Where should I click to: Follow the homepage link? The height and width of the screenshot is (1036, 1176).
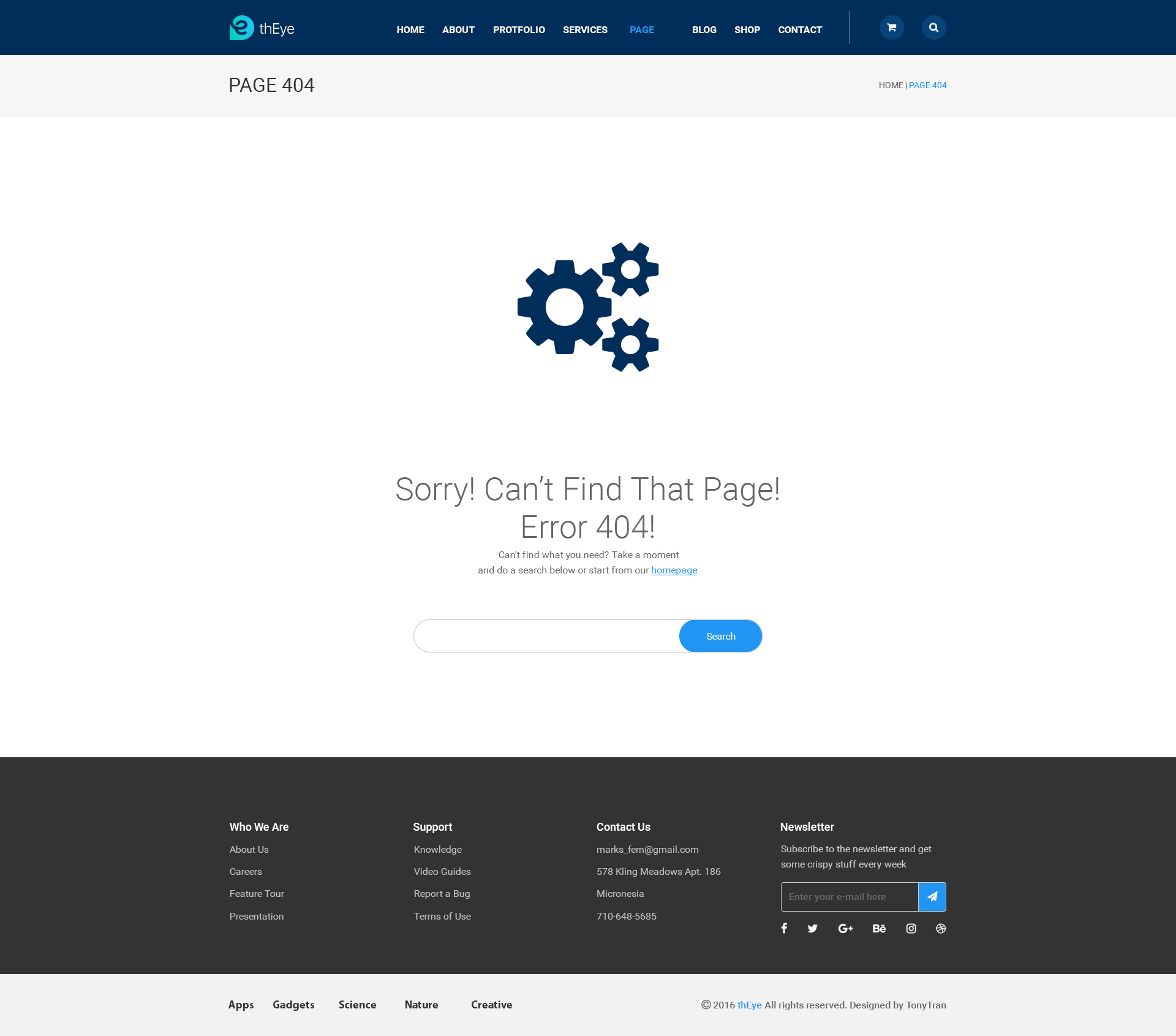(x=674, y=570)
